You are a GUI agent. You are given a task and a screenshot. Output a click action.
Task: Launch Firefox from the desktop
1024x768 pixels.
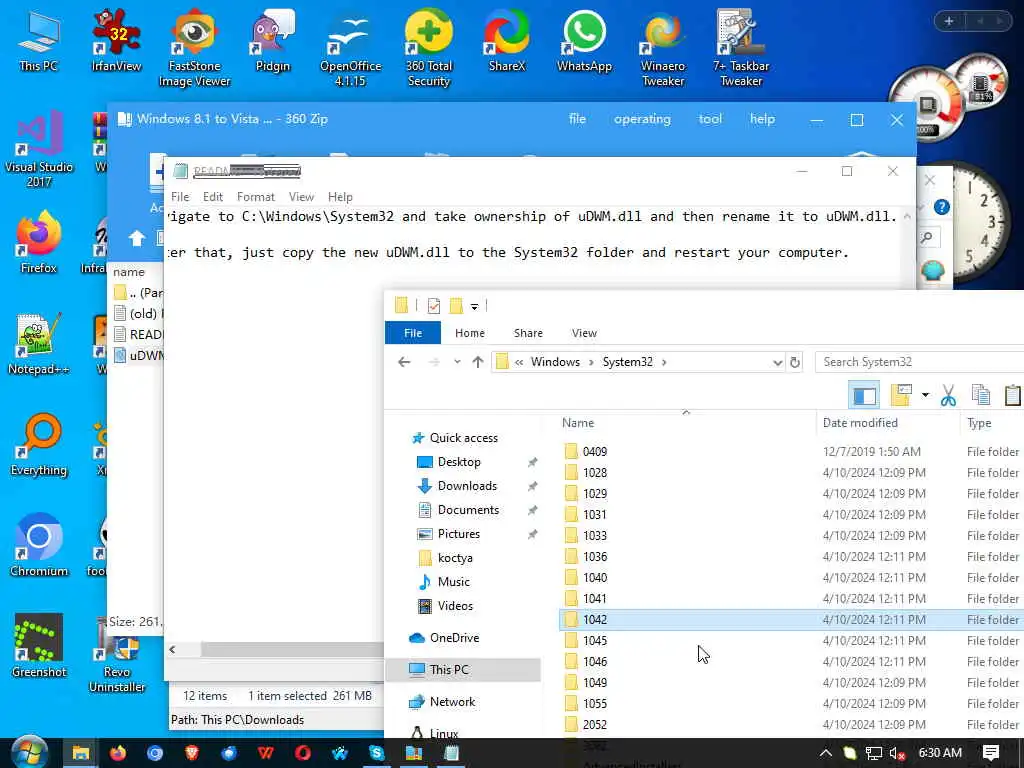pyautogui.click(x=39, y=242)
